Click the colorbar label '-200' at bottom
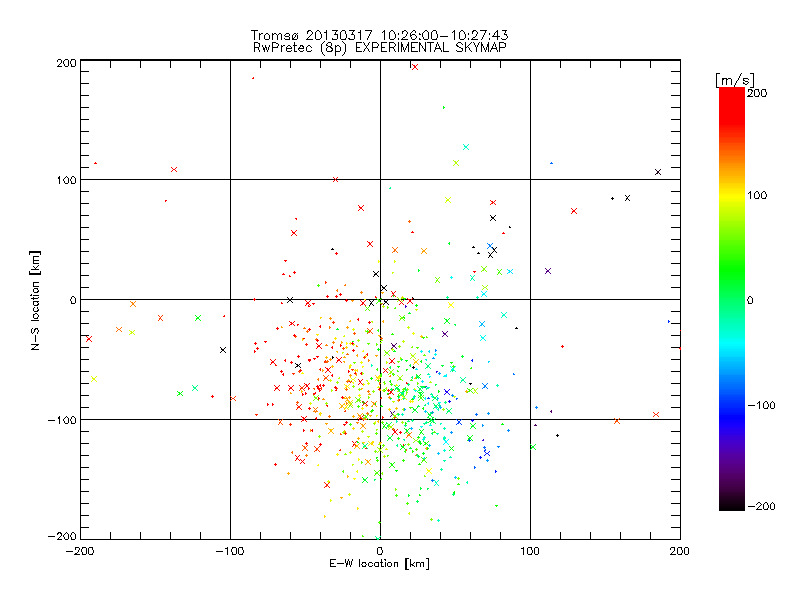Screen dimensions: 800x600 pyautogui.click(x=761, y=506)
